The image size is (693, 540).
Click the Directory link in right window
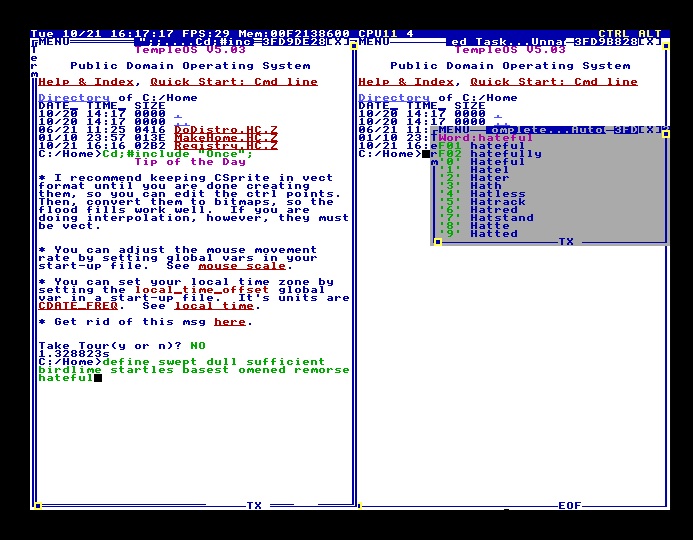pos(394,98)
